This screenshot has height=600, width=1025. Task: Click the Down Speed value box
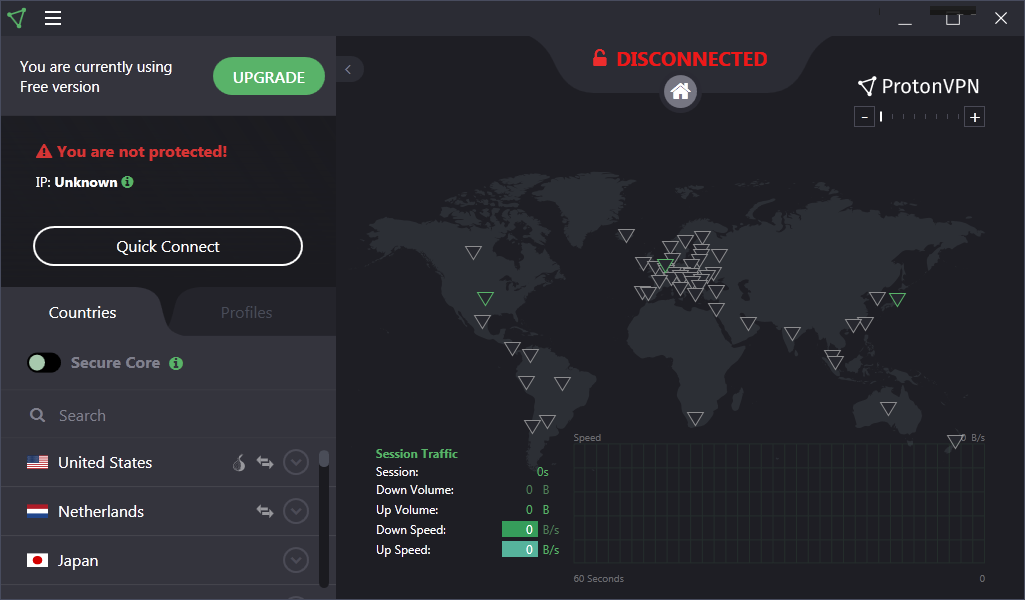click(520, 529)
